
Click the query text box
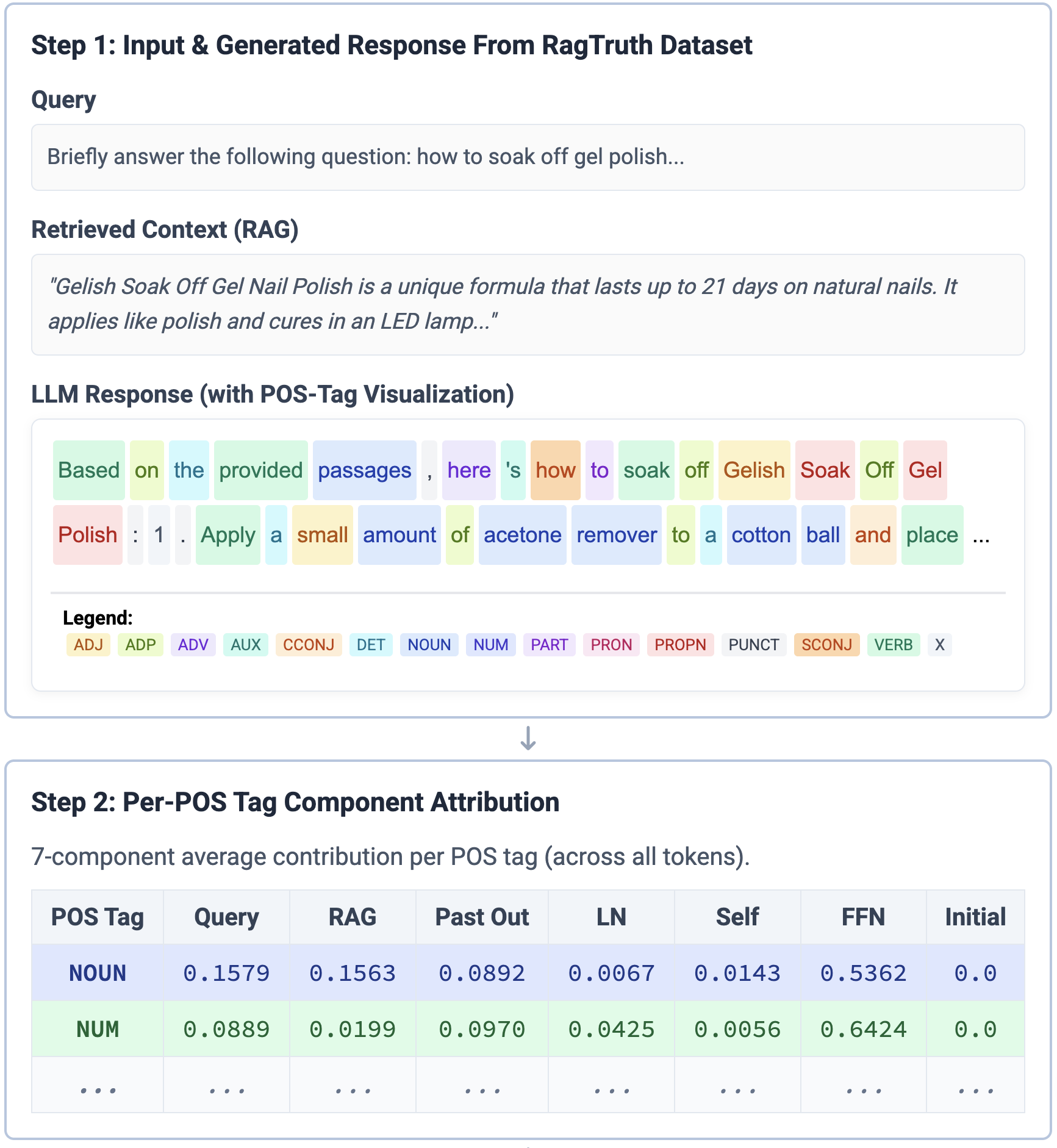pyautogui.click(x=528, y=157)
